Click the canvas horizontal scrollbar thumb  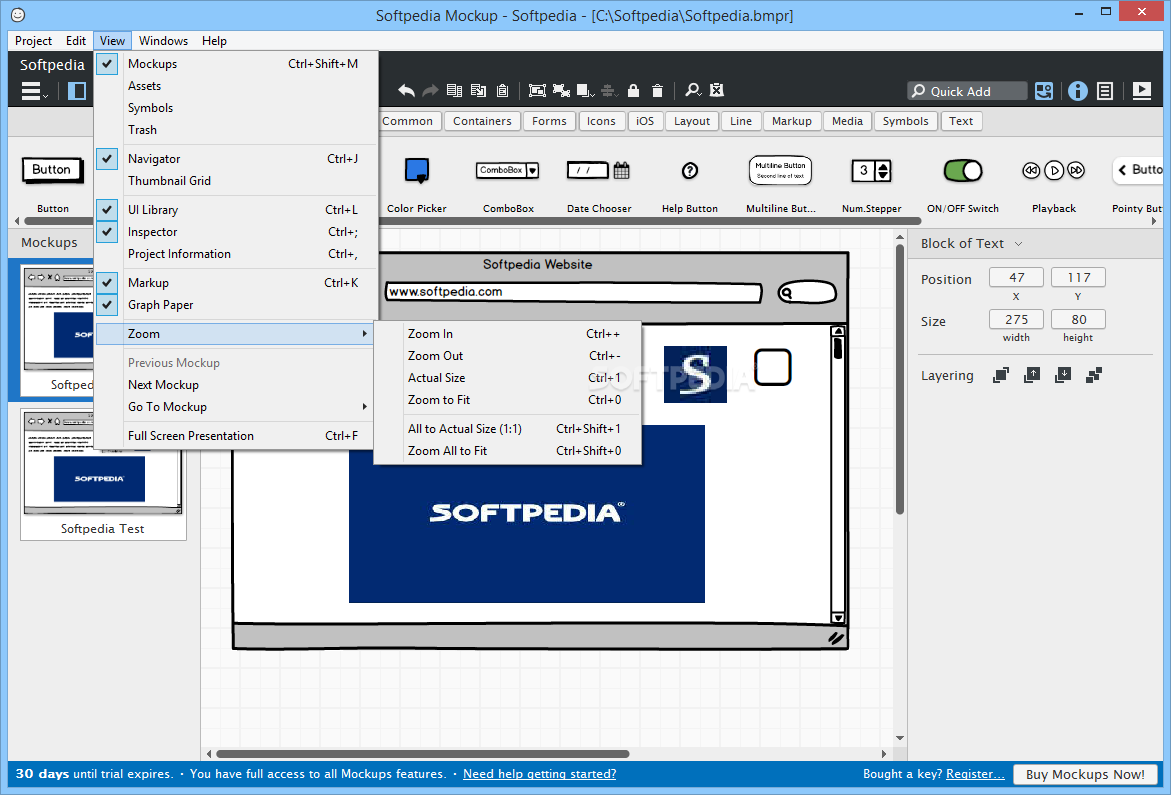[x=422, y=754]
